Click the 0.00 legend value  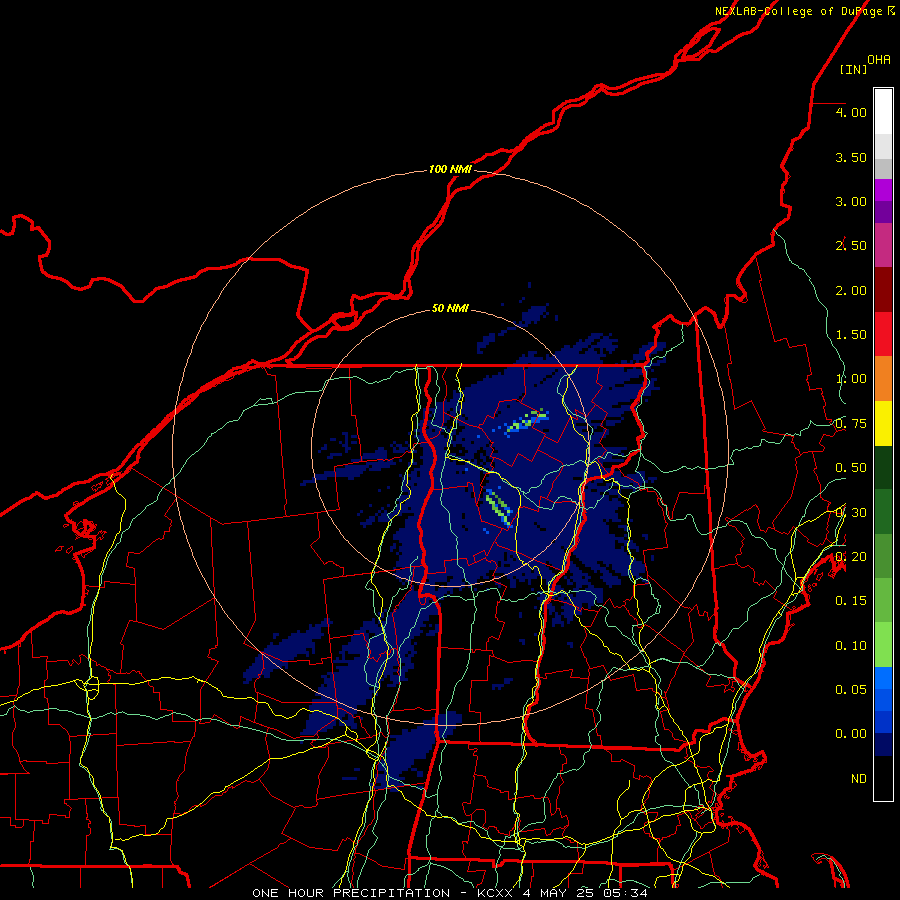pos(851,734)
